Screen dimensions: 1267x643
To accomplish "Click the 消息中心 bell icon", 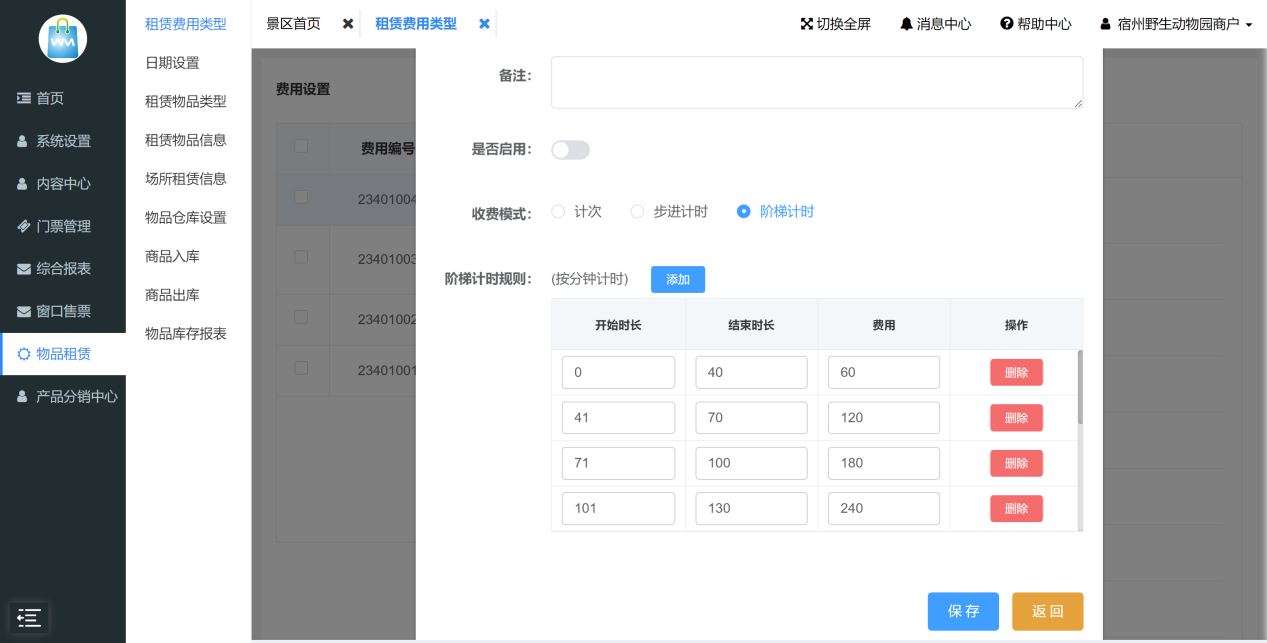I will (x=906, y=24).
